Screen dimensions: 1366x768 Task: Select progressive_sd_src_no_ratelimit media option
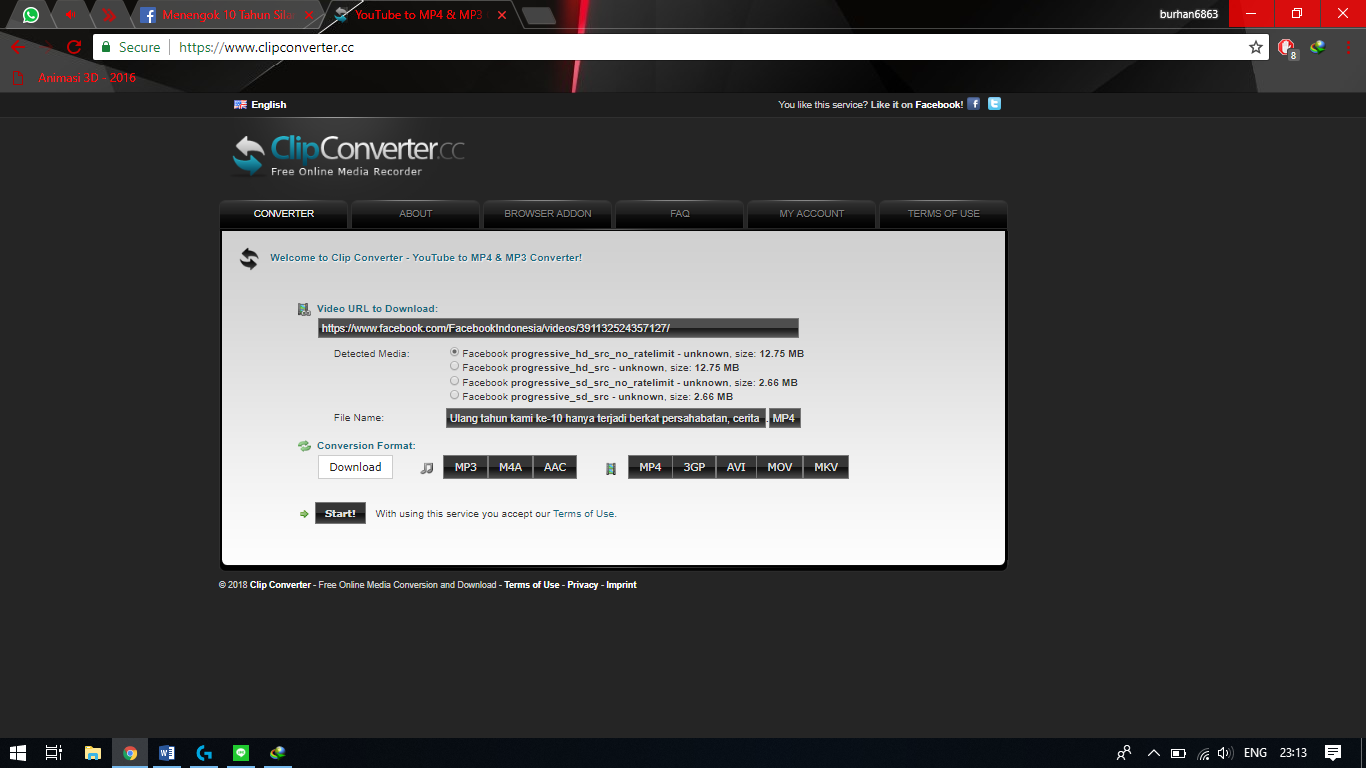455,382
